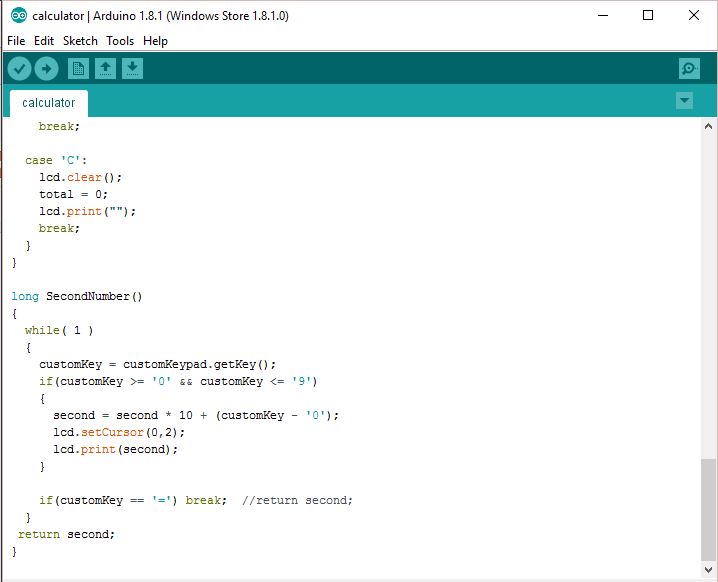Select the calculator sketch tab

pyautogui.click(x=49, y=103)
